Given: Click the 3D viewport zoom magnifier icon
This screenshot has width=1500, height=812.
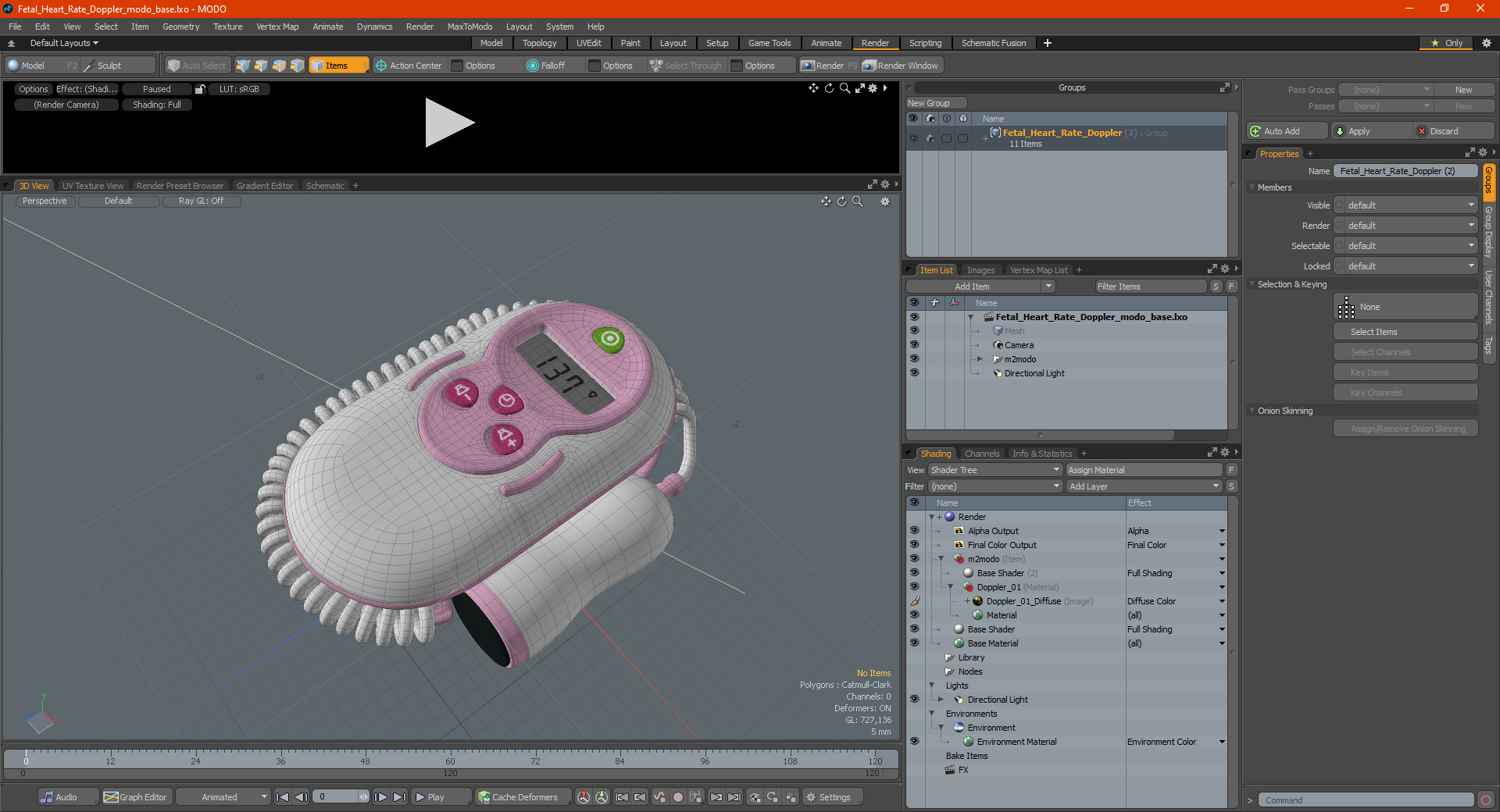Looking at the screenshot, I should pyautogui.click(x=857, y=201).
